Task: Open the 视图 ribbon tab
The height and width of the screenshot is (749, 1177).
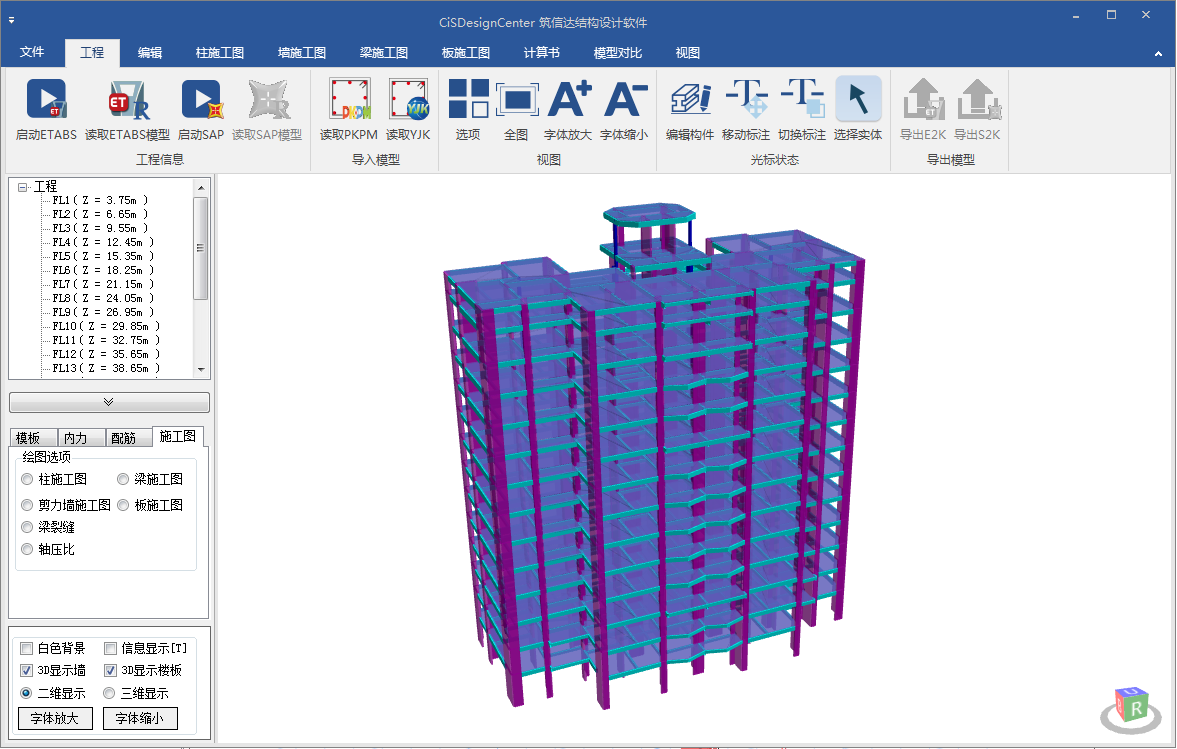Action: (x=688, y=53)
